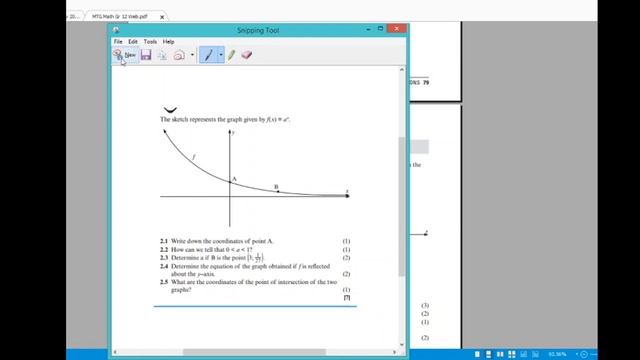Maximize the Snipping Tool window
Screen dimensions: 640x360
(x=380, y=29)
